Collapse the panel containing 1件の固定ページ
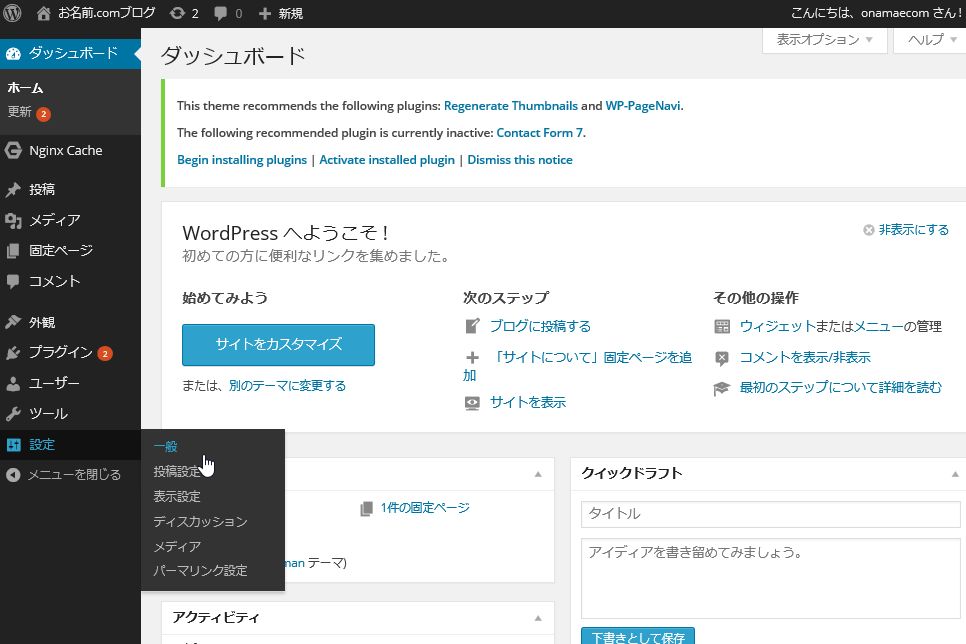Viewport: 966px width, 644px height. tap(538, 474)
